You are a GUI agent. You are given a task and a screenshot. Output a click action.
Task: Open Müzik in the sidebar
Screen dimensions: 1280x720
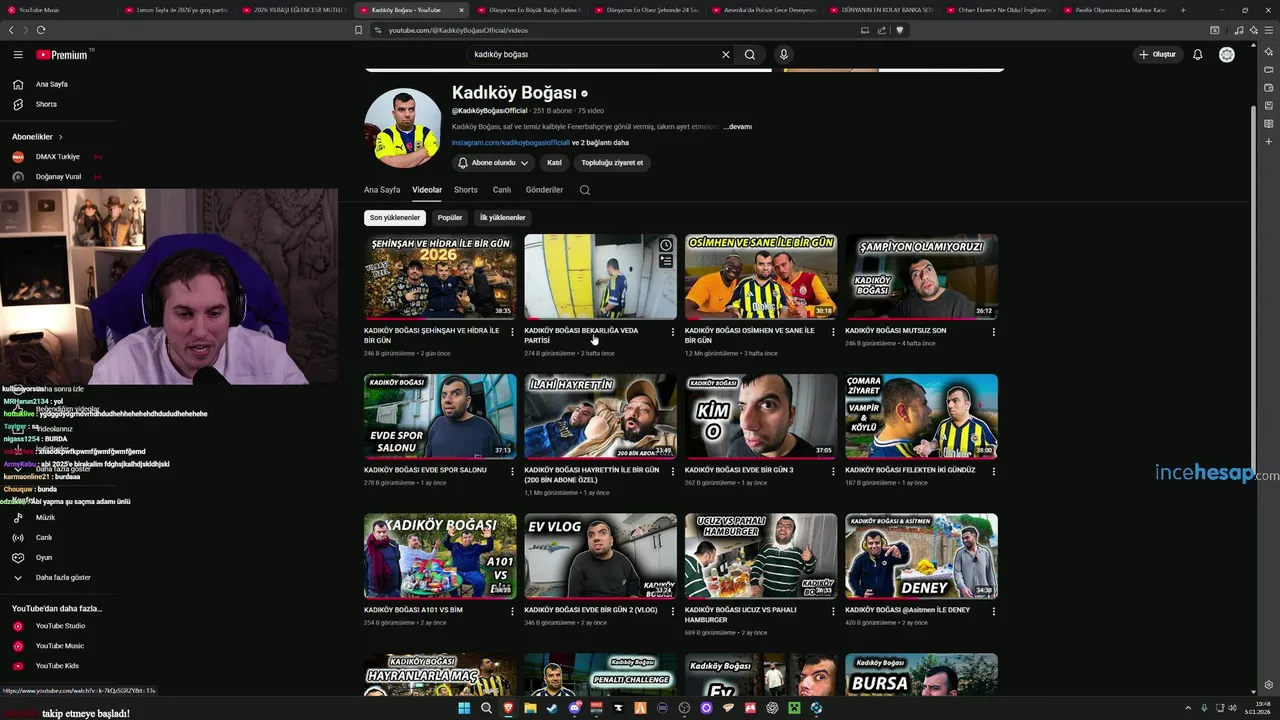[x=45, y=518]
